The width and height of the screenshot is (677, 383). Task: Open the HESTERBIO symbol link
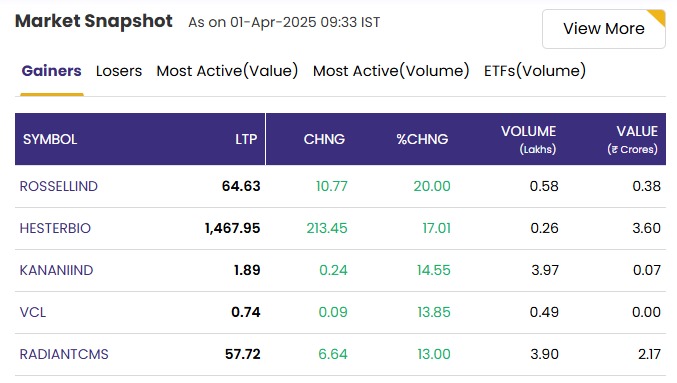(x=55, y=228)
